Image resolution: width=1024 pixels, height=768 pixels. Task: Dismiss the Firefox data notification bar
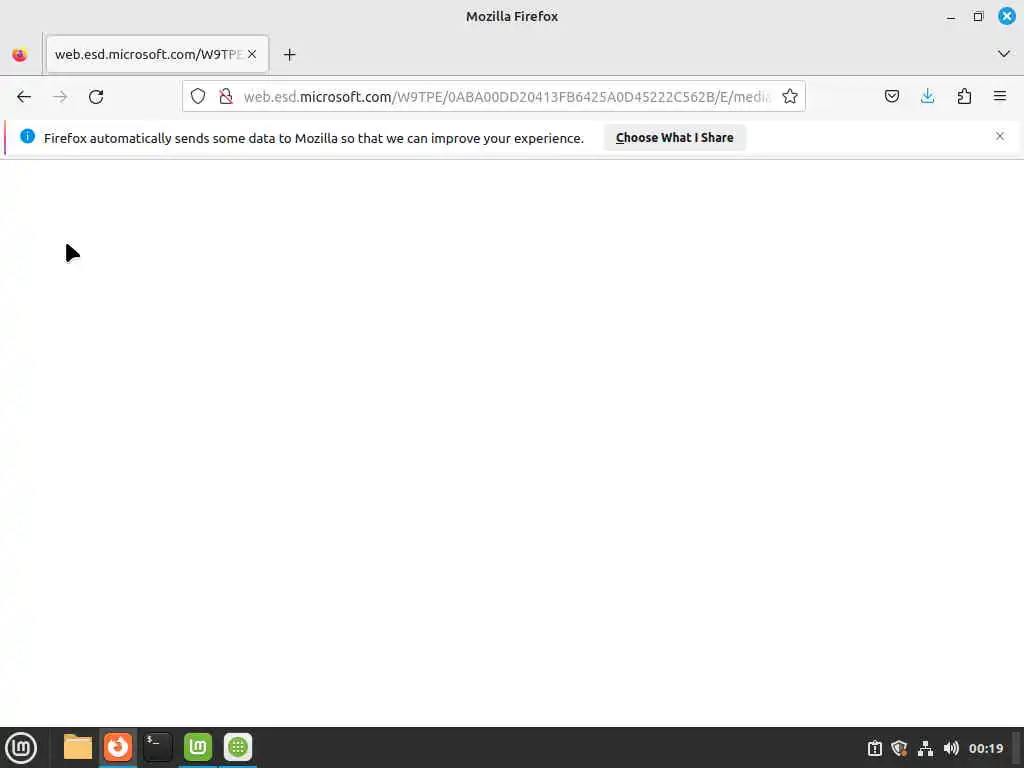[x=1000, y=136]
